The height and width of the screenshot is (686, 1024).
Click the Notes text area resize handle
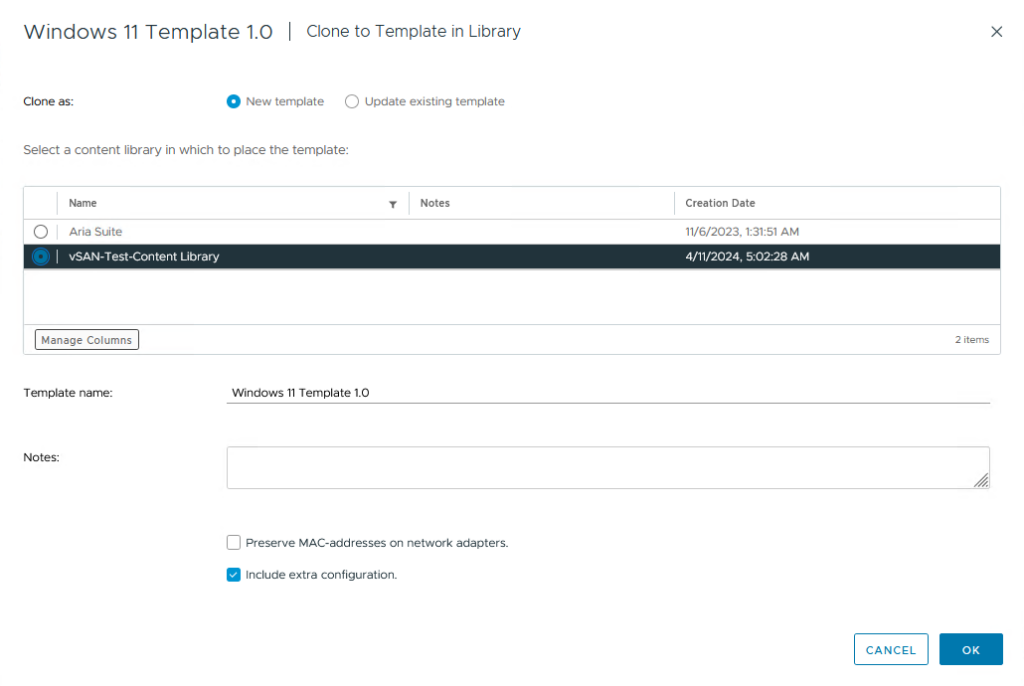point(982,481)
